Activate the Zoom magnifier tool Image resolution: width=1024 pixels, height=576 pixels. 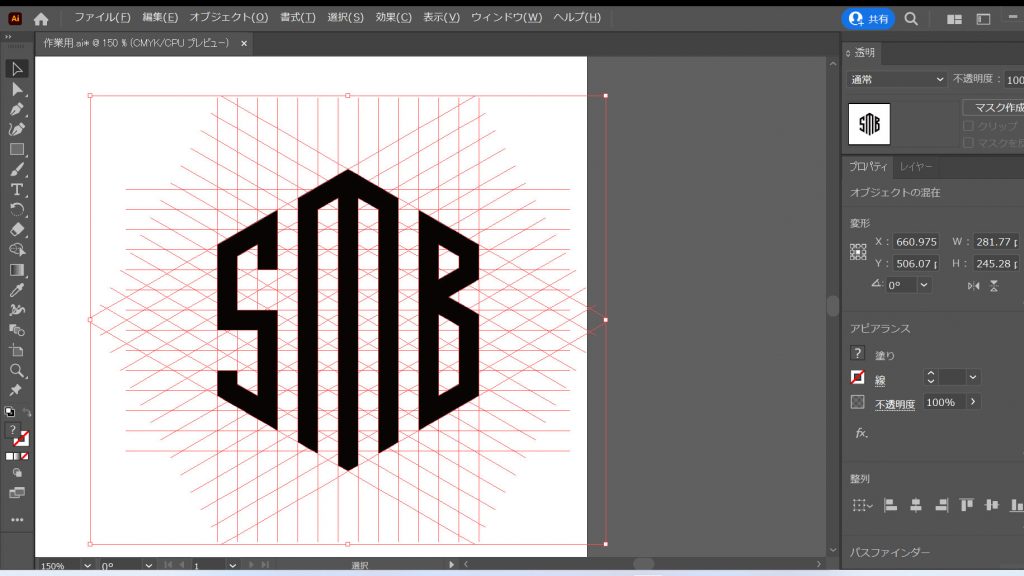point(17,371)
